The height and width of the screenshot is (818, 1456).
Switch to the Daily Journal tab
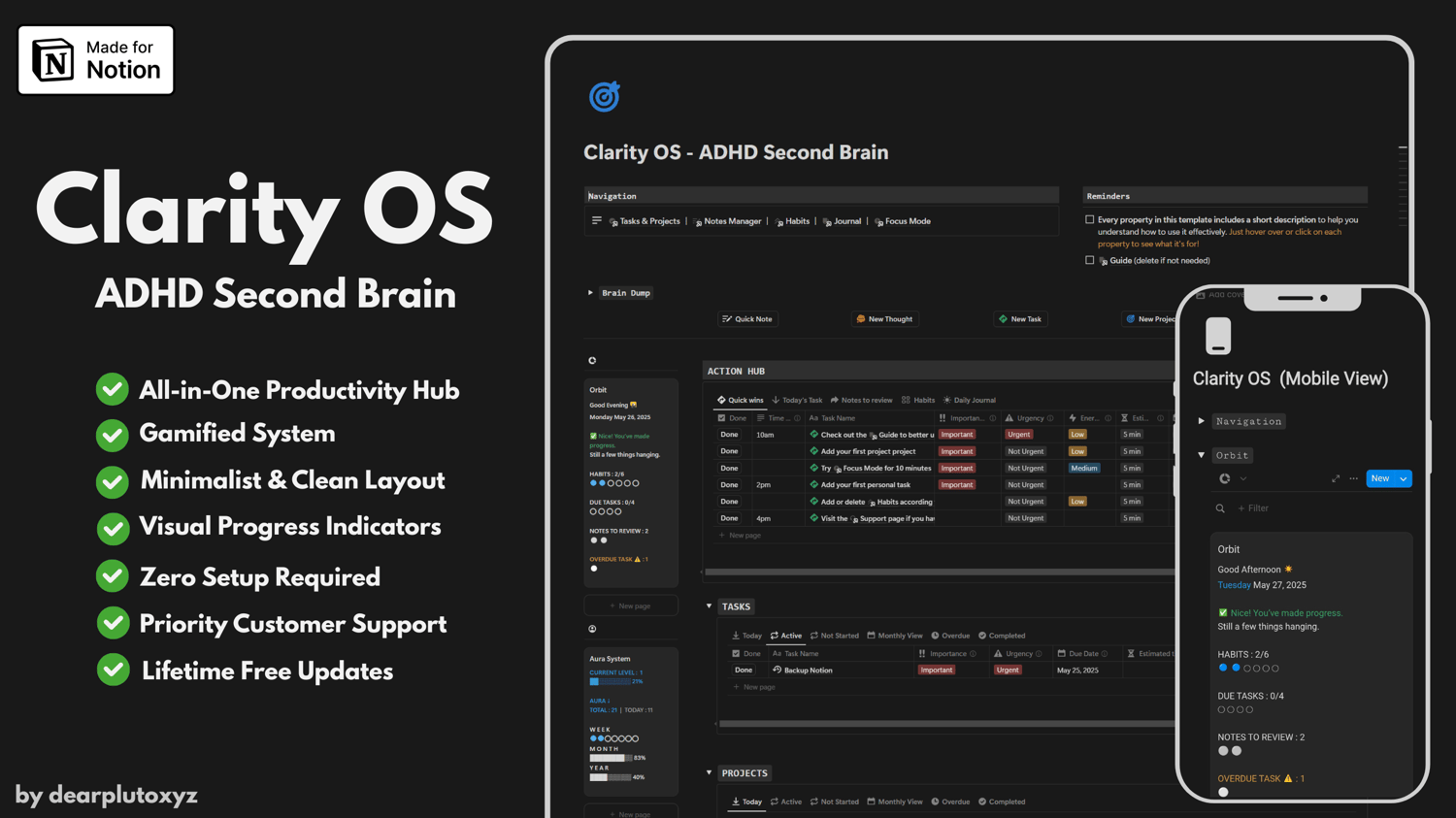[x=969, y=400]
